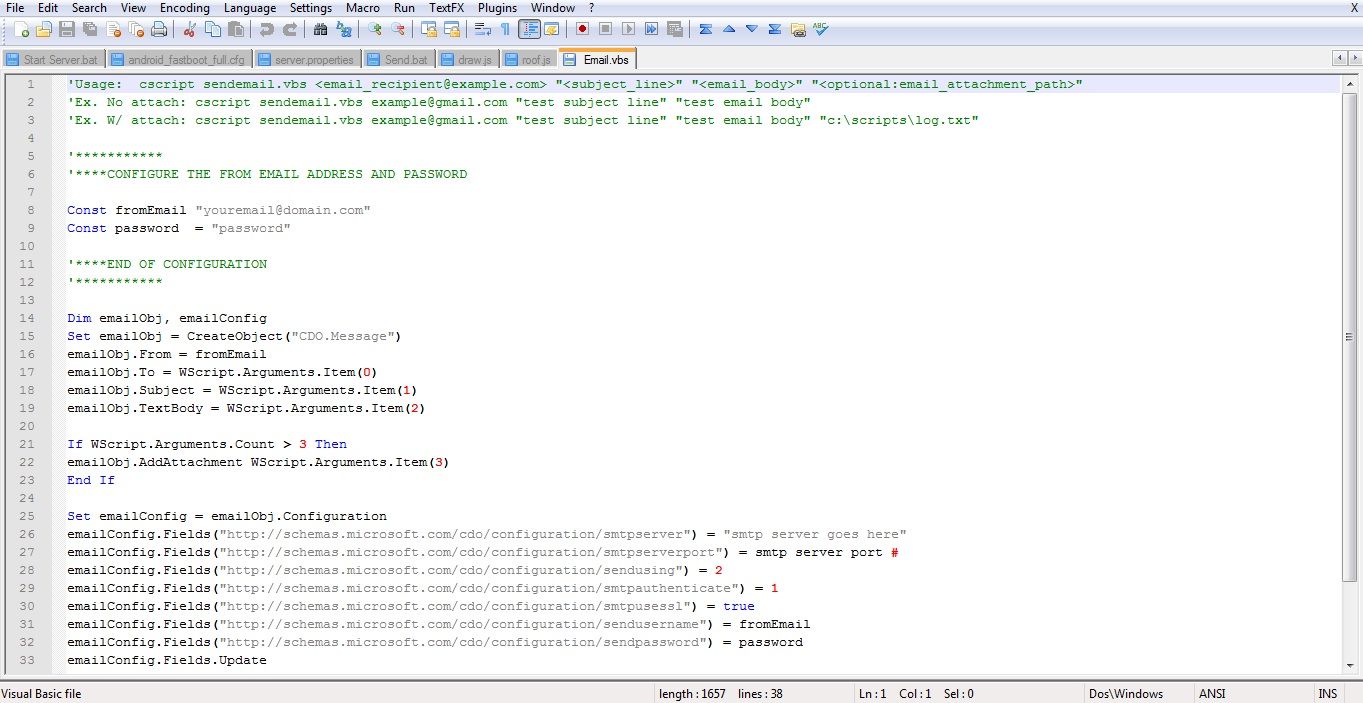The image size is (1363, 703).
Task: Create a new file with toolbar New icon
Action: click(x=22, y=30)
